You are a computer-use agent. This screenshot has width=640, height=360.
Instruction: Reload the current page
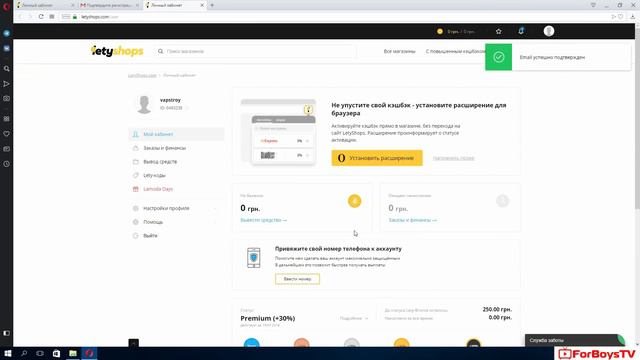41,17
